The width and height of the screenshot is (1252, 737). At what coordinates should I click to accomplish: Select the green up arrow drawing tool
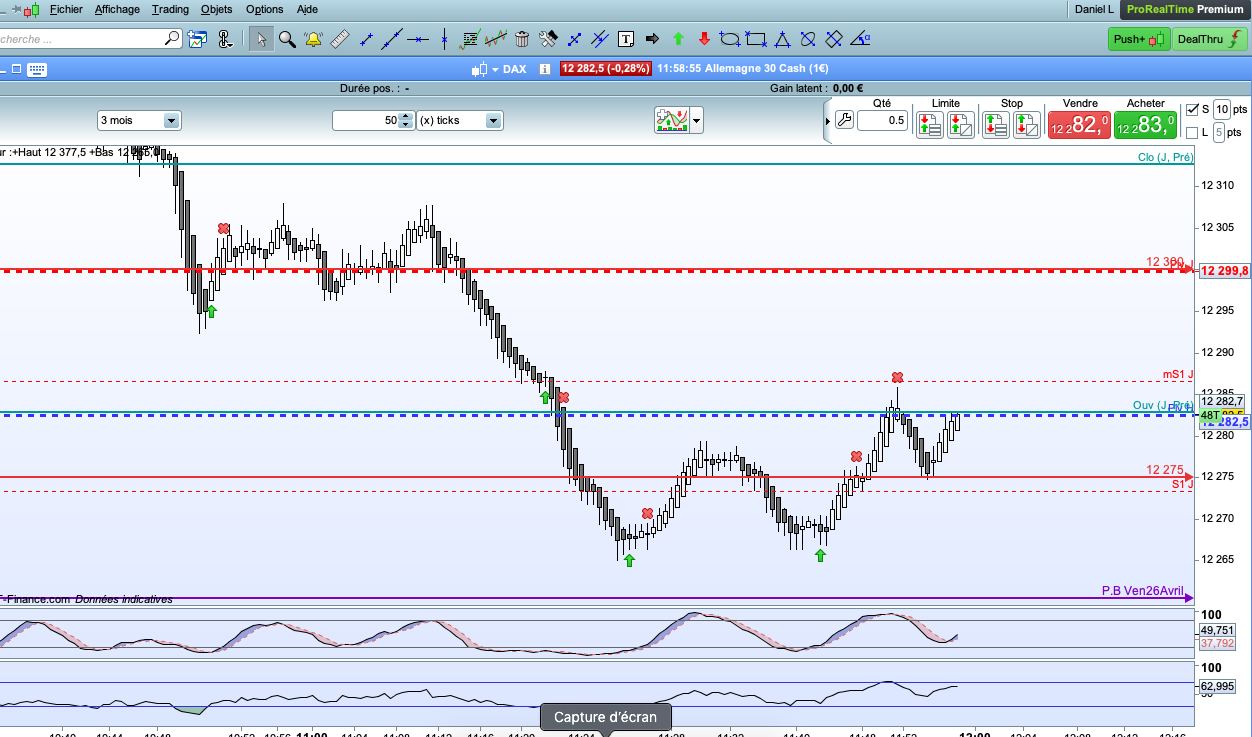click(x=678, y=40)
